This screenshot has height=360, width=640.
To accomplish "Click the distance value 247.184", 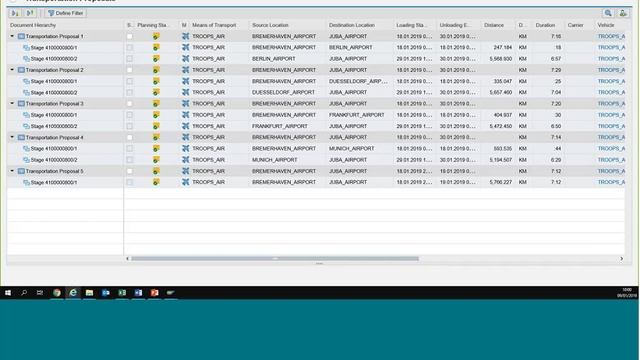I will coord(502,48).
